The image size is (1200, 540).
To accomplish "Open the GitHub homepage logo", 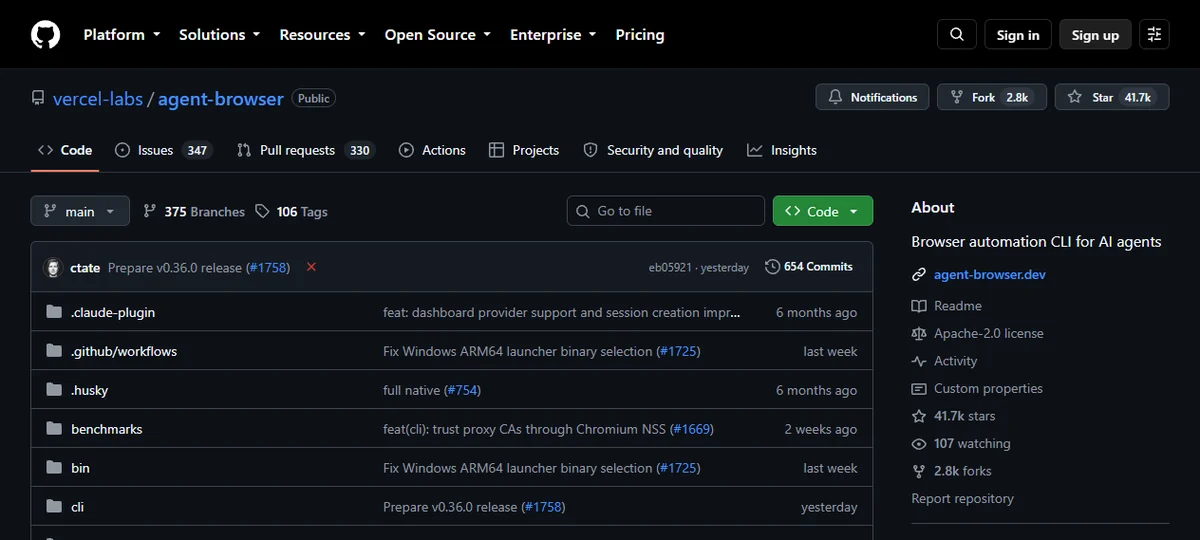I will click(x=45, y=34).
